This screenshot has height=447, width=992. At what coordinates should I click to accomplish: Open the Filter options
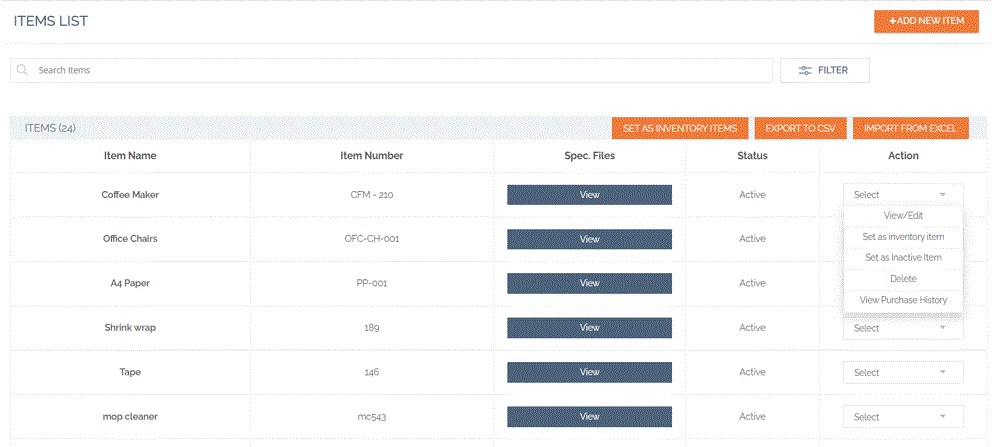click(x=824, y=70)
